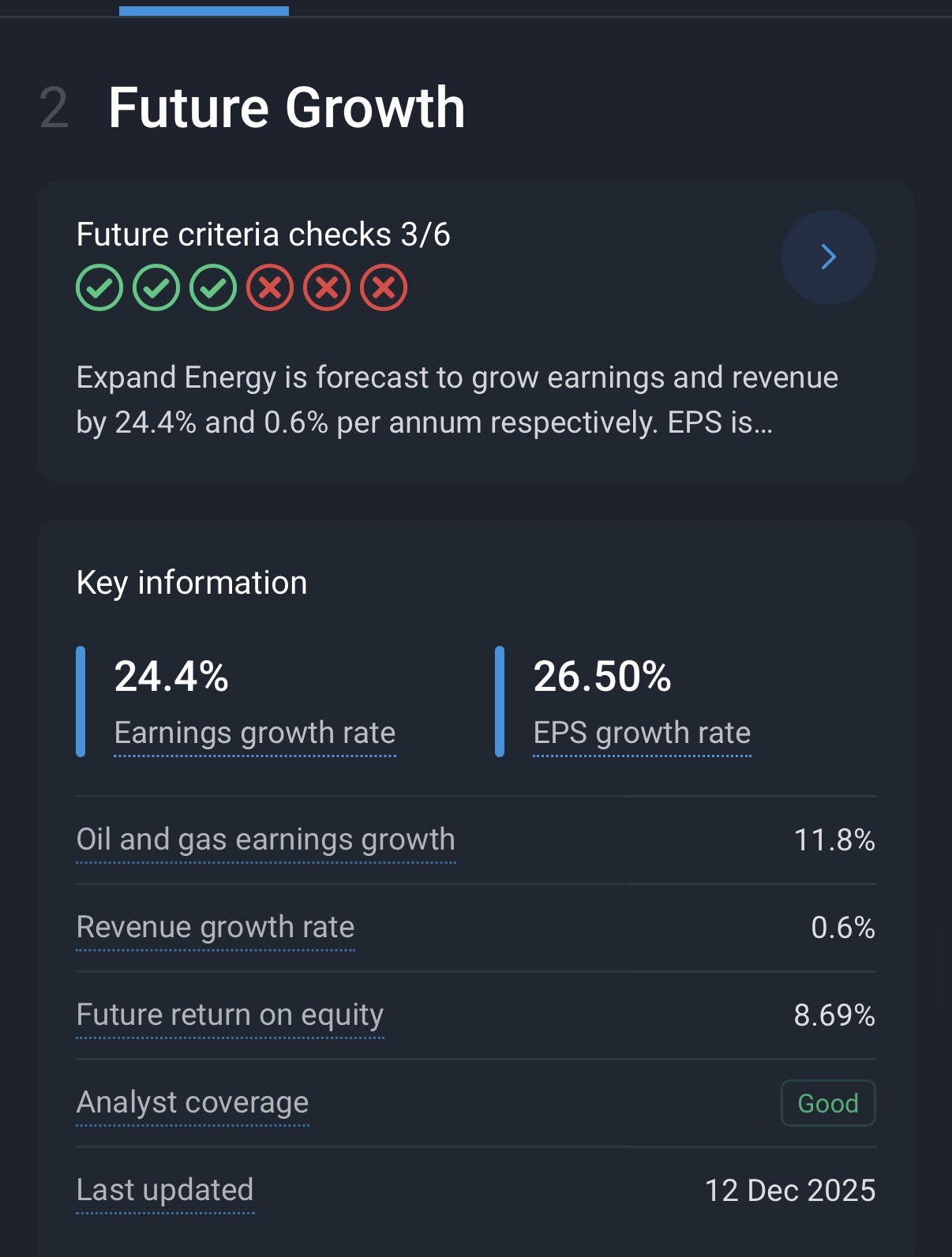Click the 26.50% EPS growth value
Screen dimensions: 952x1257
click(602, 677)
